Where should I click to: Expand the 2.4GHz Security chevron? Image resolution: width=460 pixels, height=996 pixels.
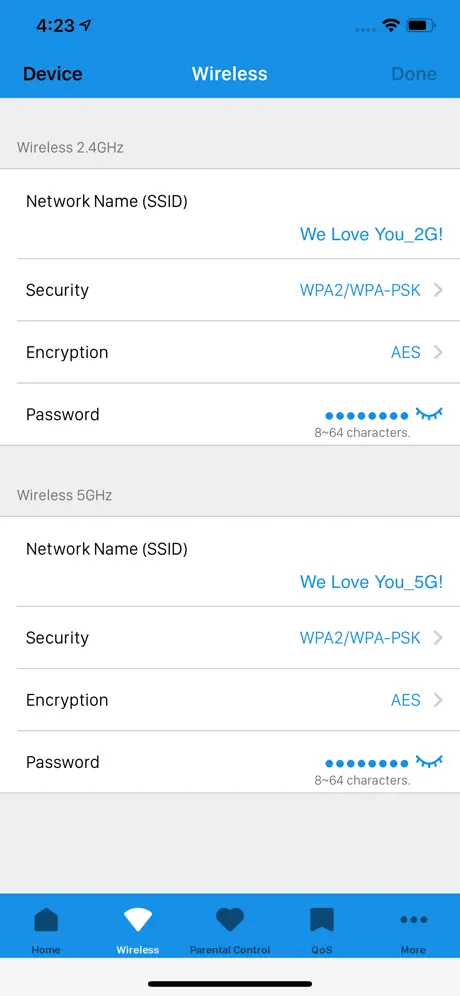click(x=438, y=290)
